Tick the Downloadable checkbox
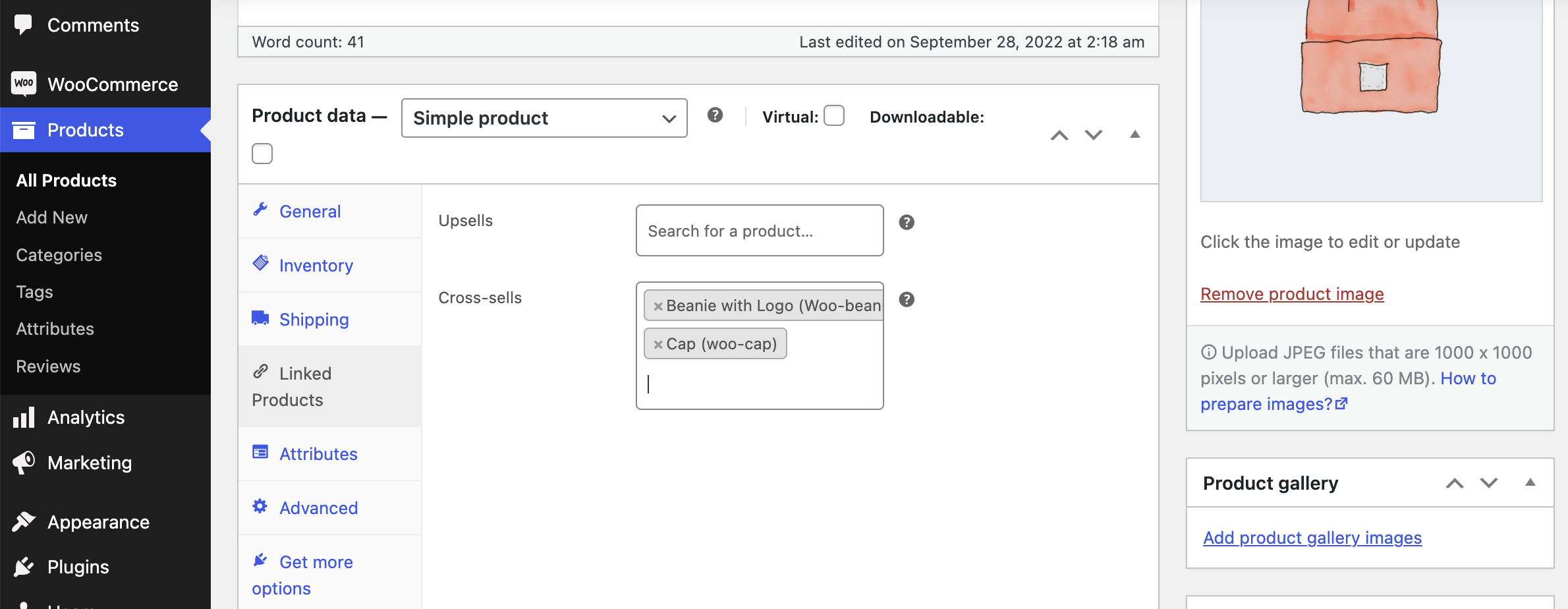The height and width of the screenshot is (609, 1568). click(x=262, y=154)
